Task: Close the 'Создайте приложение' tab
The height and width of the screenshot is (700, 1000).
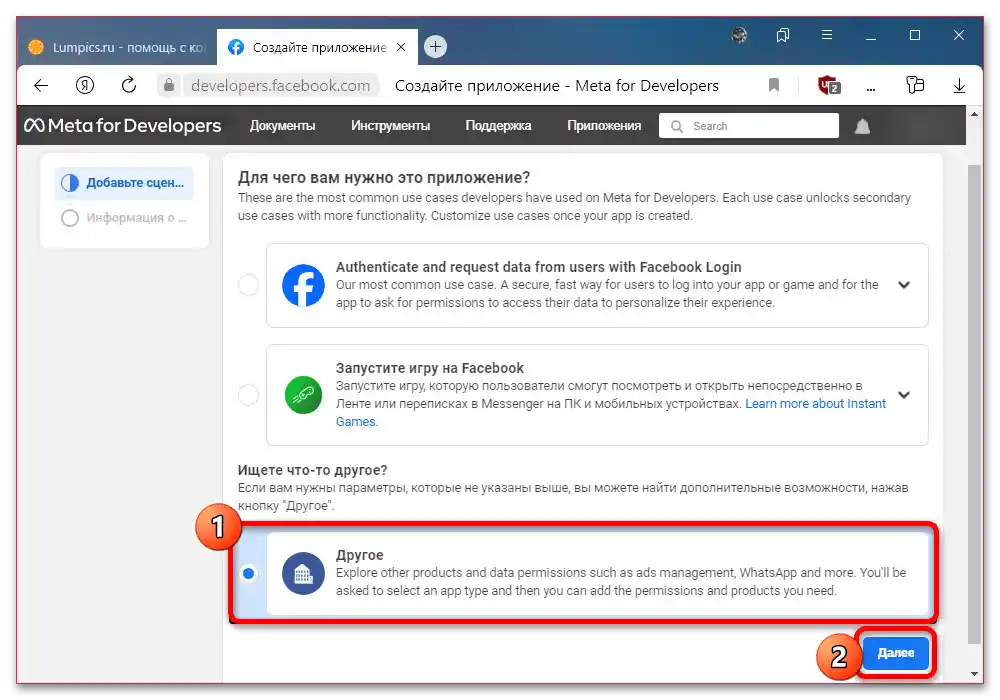Action: pos(401,47)
